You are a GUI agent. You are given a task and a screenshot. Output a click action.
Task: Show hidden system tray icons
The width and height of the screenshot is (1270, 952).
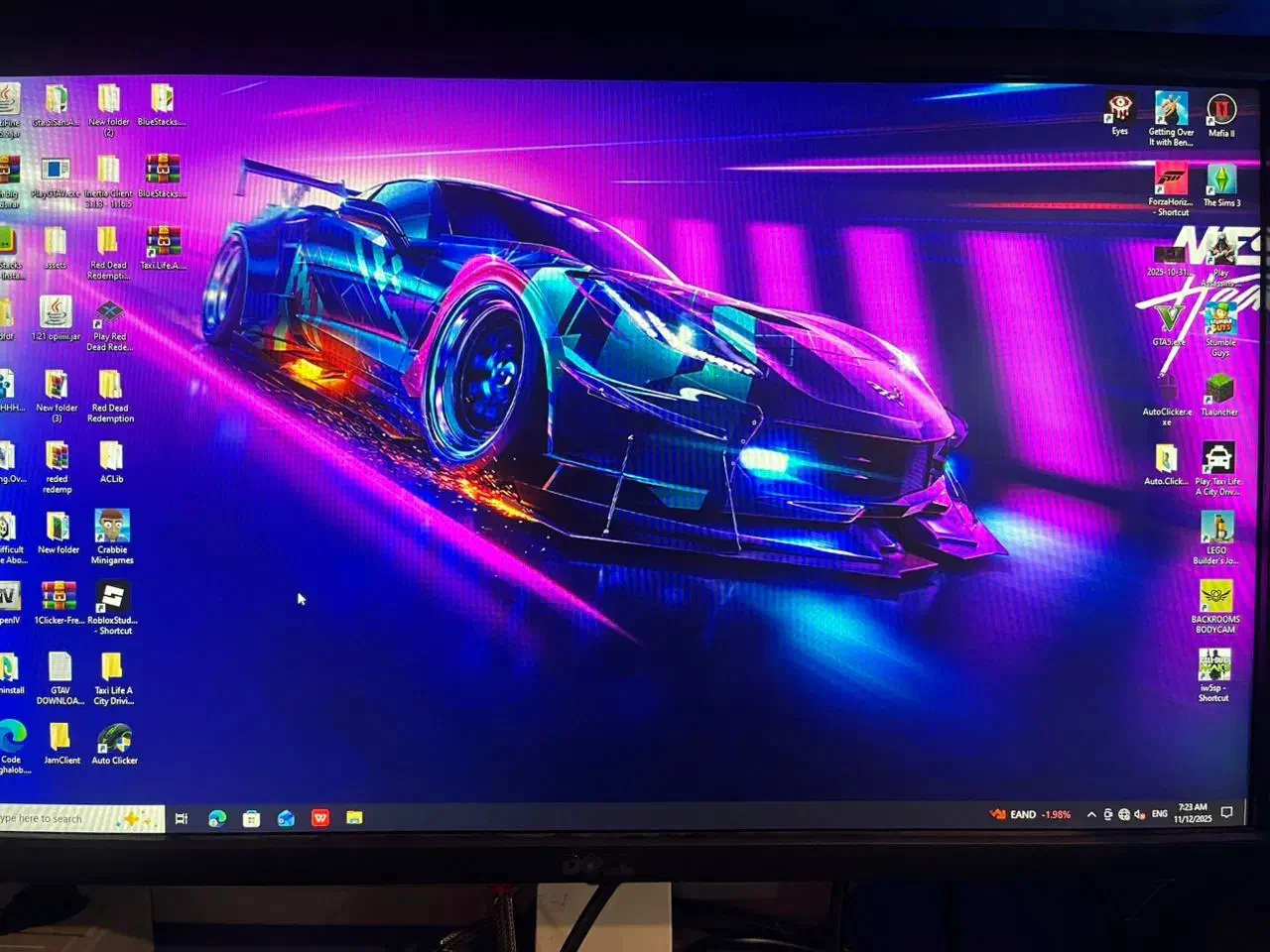(1091, 815)
